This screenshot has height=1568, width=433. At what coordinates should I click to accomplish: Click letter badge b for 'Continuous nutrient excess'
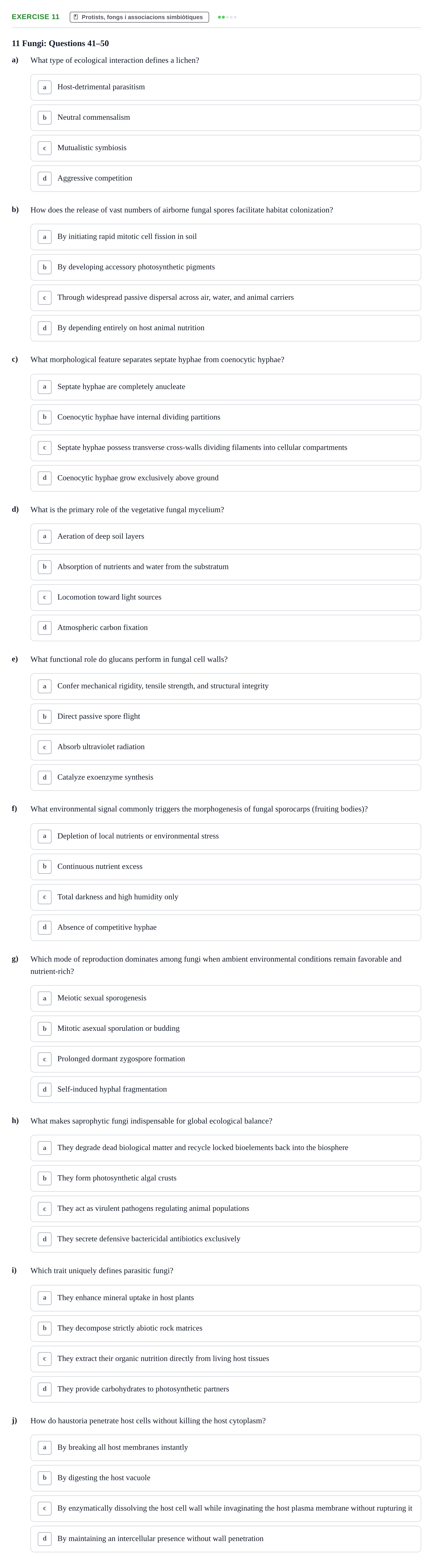44,867
